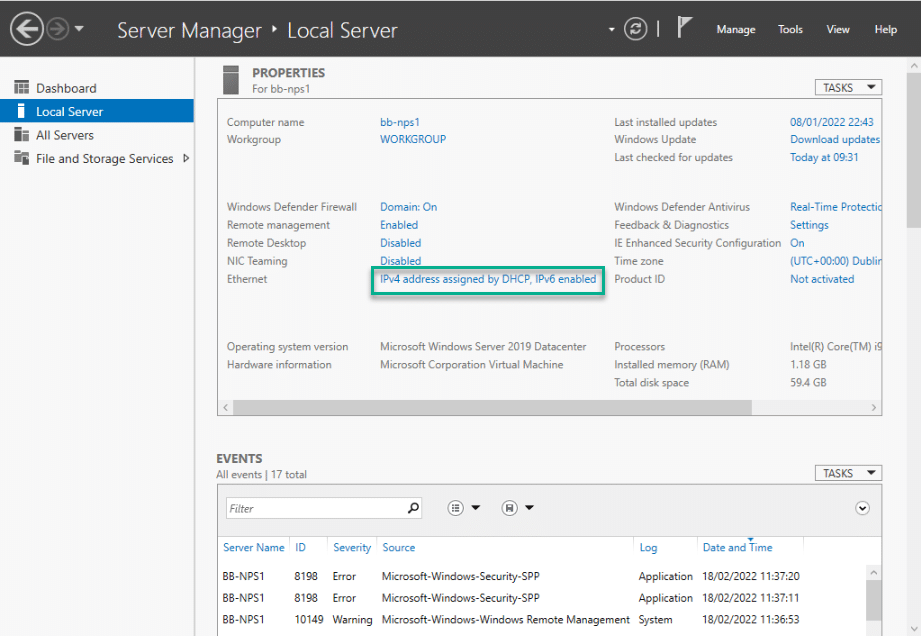Click the back navigation arrow

click(x=27, y=29)
